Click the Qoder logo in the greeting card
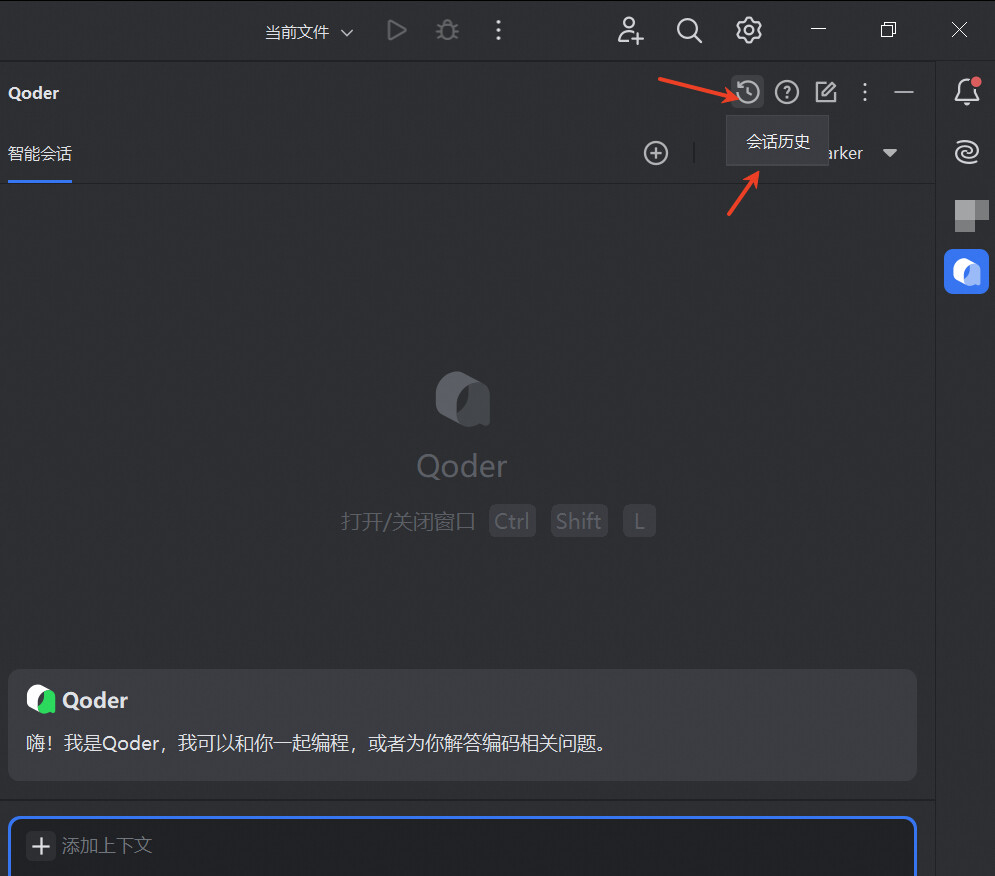The height and width of the screenshot is (876, 995). 41,700
